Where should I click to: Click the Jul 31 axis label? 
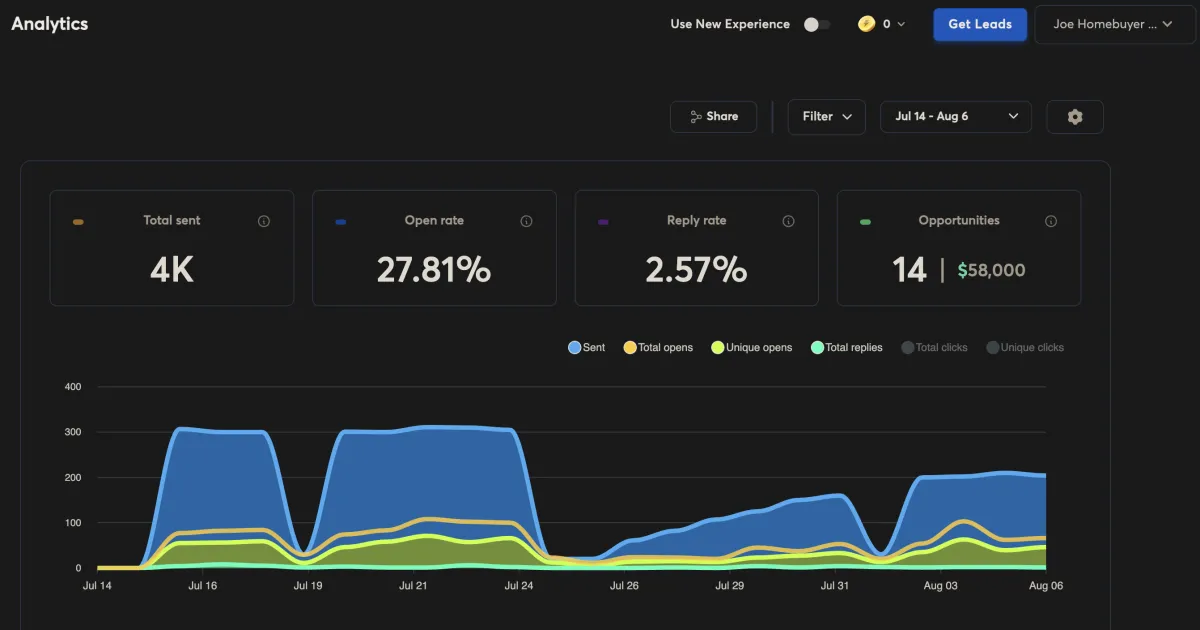click(x=835, y=586)
